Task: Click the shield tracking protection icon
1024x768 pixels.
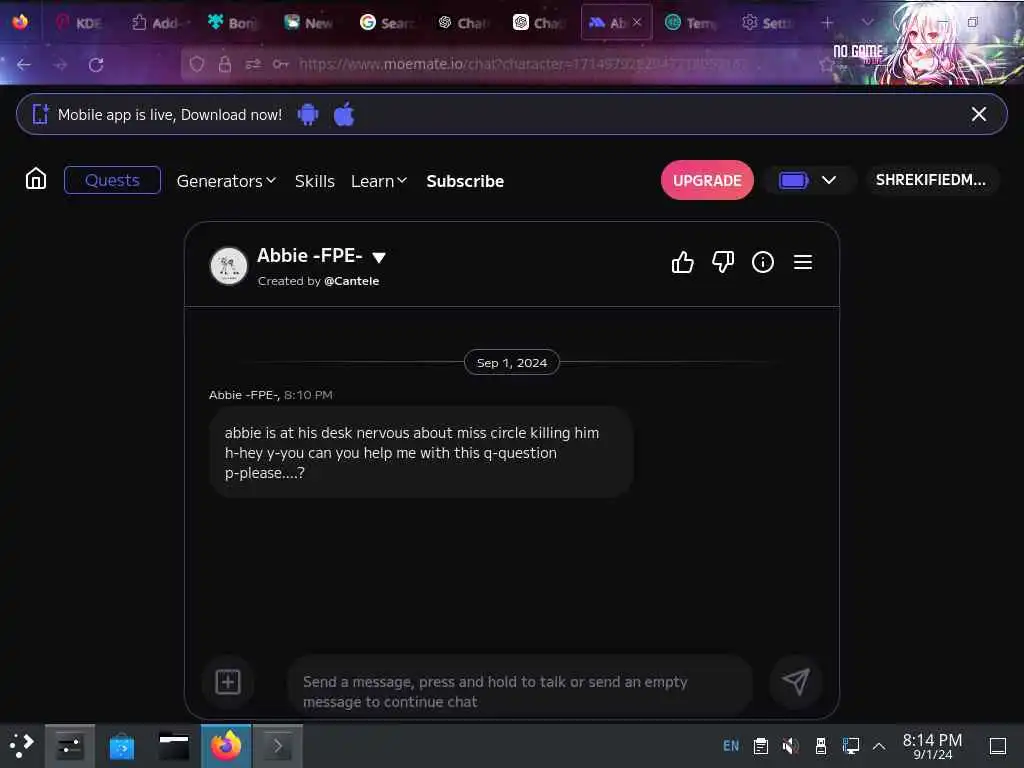Action: point(197,64)
